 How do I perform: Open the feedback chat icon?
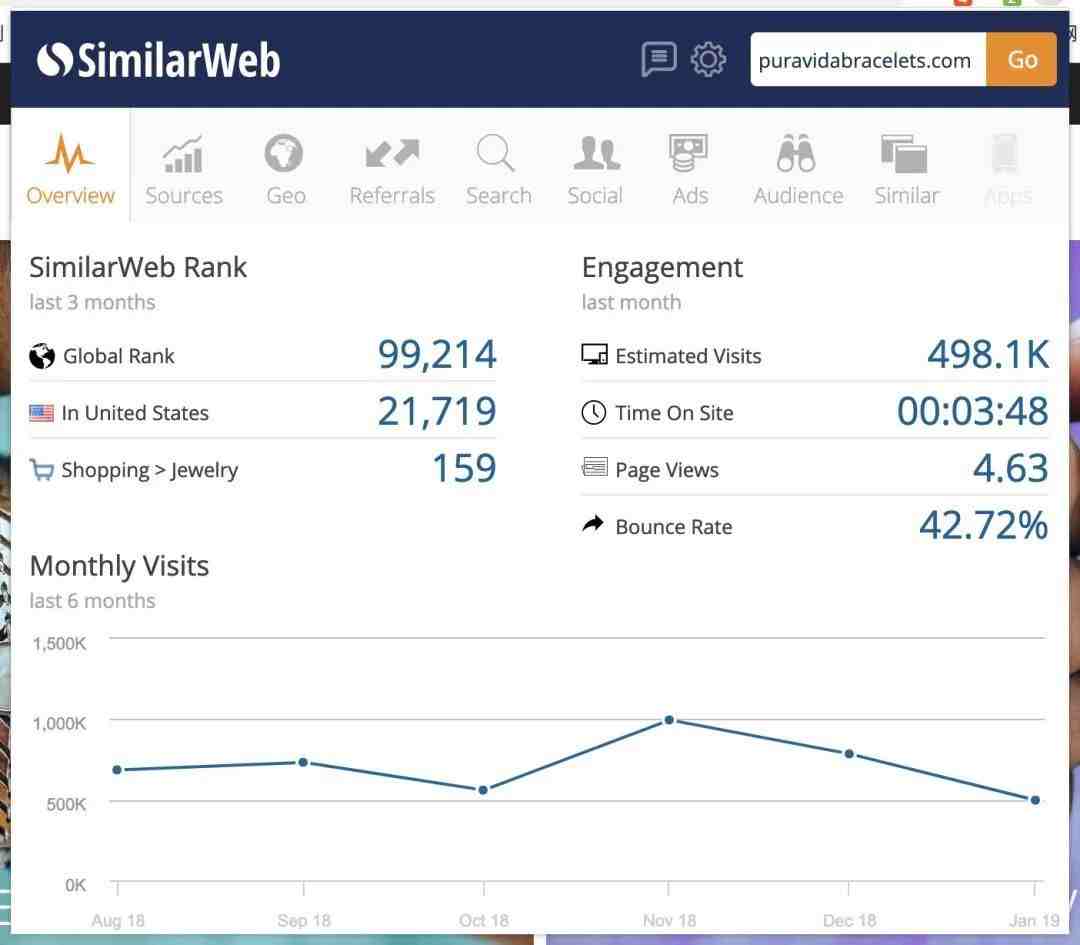[658, 59]
